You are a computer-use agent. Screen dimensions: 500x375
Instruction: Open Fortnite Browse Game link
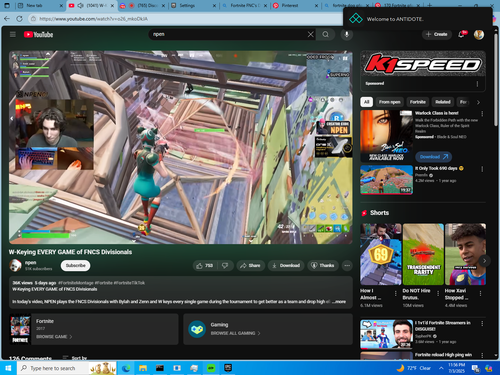[54, 337]
